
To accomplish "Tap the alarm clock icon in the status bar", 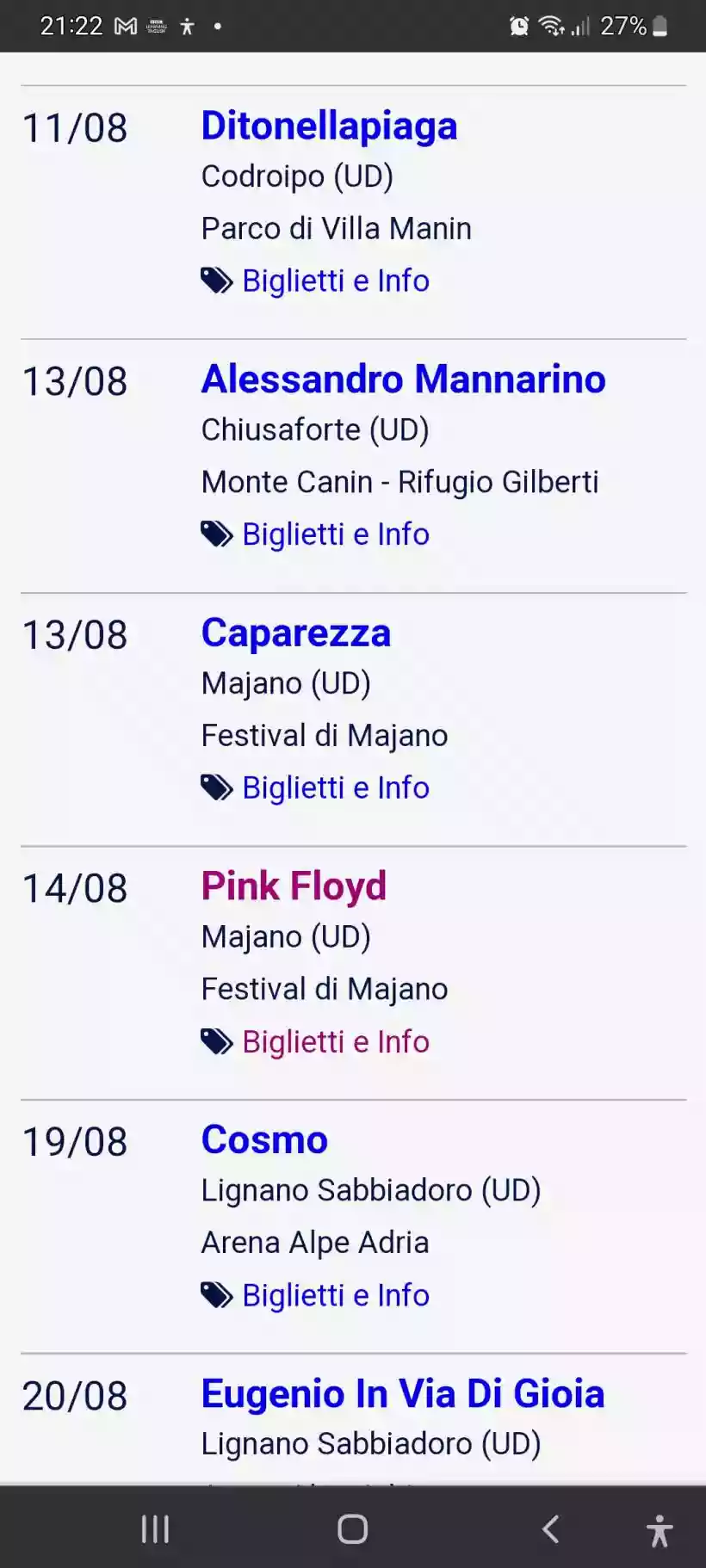I will coord(517,25).
